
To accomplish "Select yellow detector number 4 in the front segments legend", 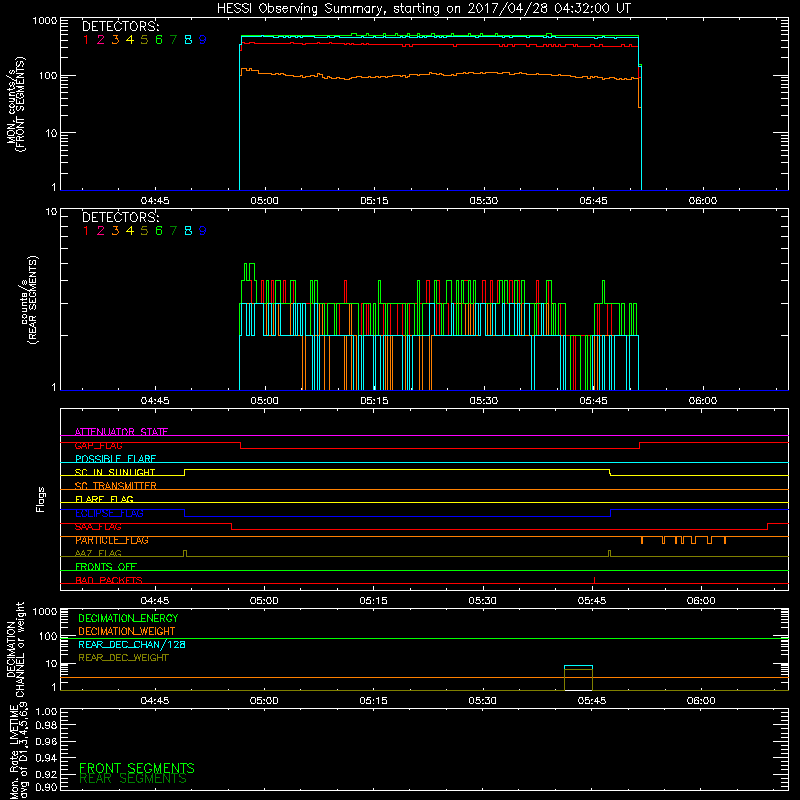I will pyautogui.click(x=130, y=40).
